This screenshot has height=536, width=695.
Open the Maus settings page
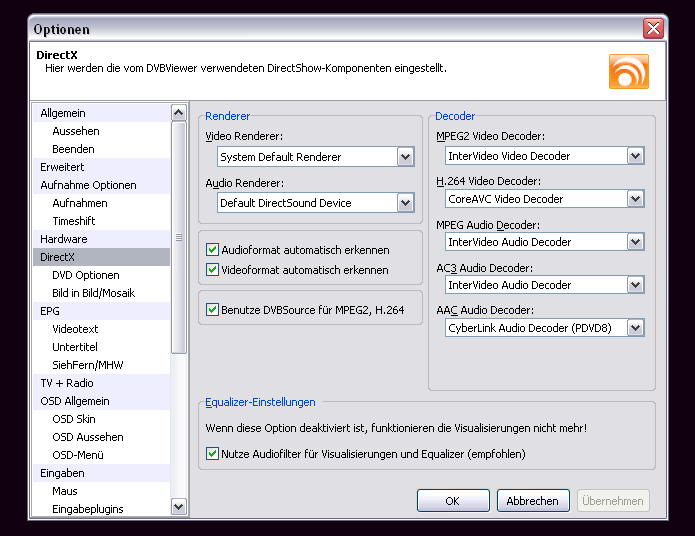click(102, 491)
